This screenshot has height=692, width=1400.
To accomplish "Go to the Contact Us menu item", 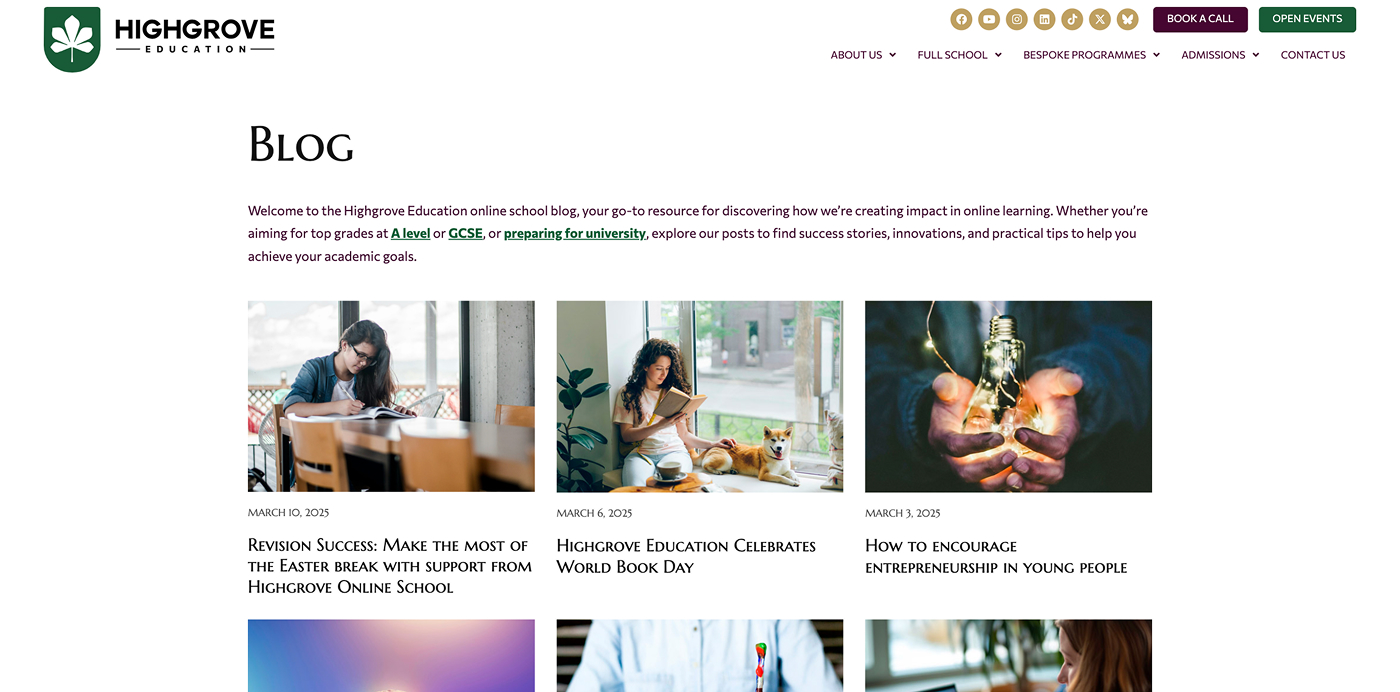I will 1313,55.
